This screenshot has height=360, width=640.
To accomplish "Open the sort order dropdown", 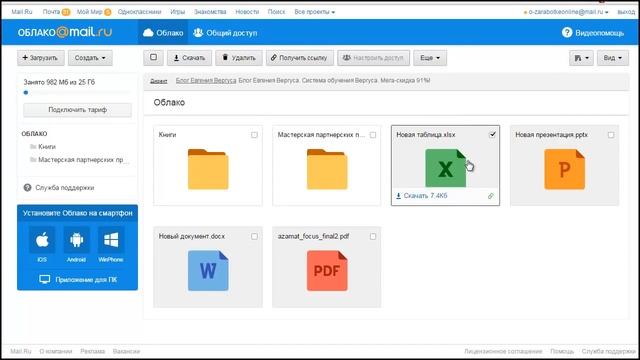I will point(581,58).
